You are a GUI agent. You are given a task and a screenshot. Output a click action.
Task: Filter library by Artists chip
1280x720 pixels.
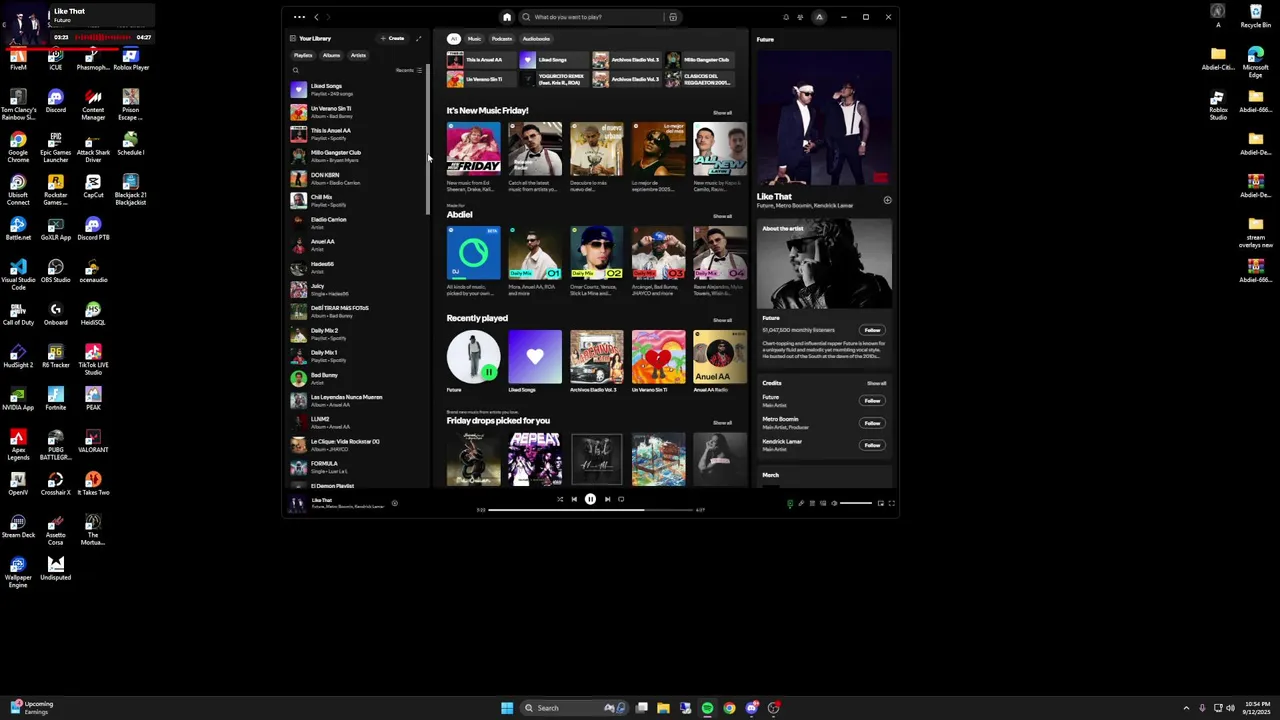click(358, 55)
